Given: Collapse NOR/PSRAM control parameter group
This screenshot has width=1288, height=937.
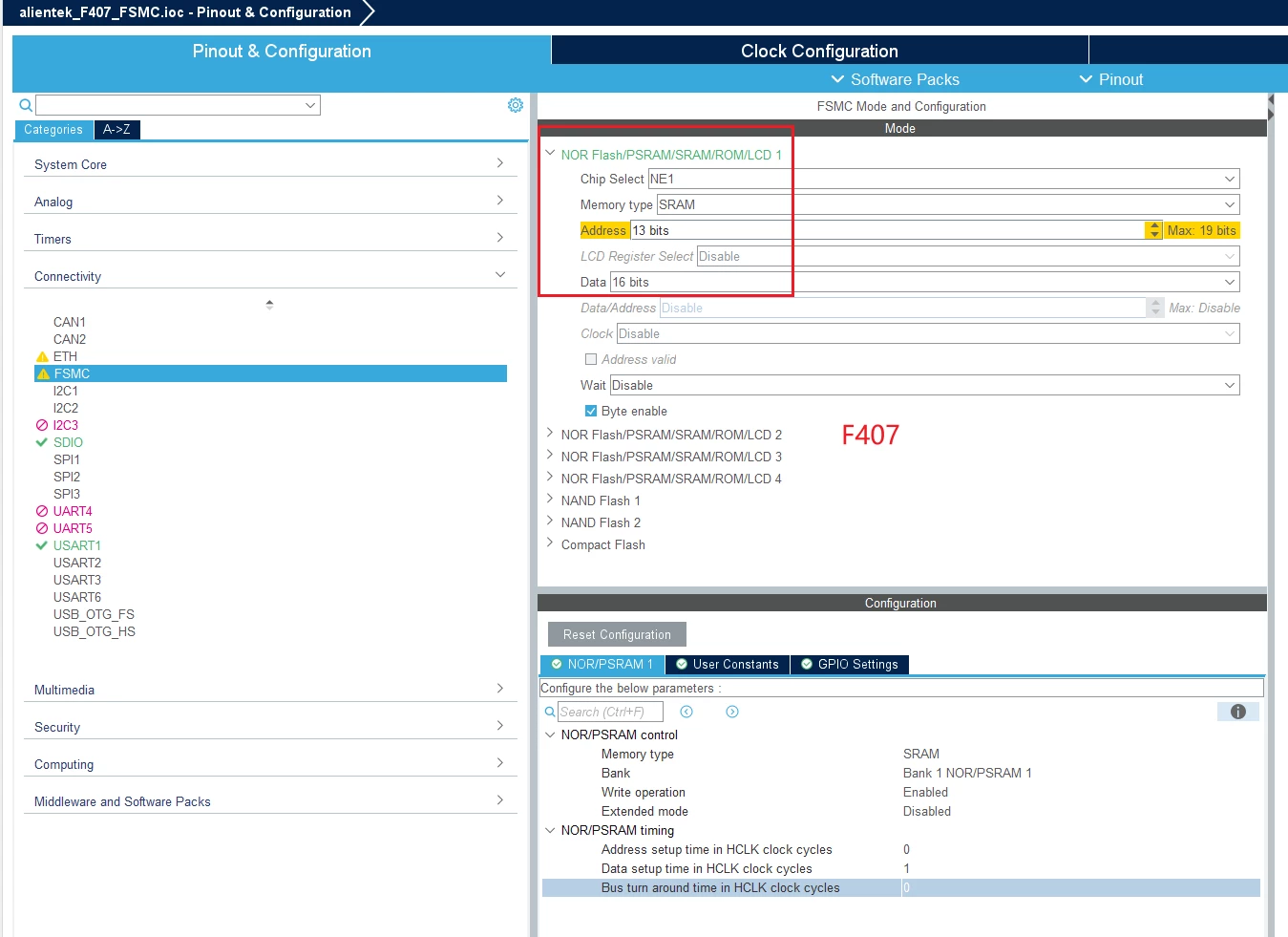Looking at the screenshot, I should point(550,735).
